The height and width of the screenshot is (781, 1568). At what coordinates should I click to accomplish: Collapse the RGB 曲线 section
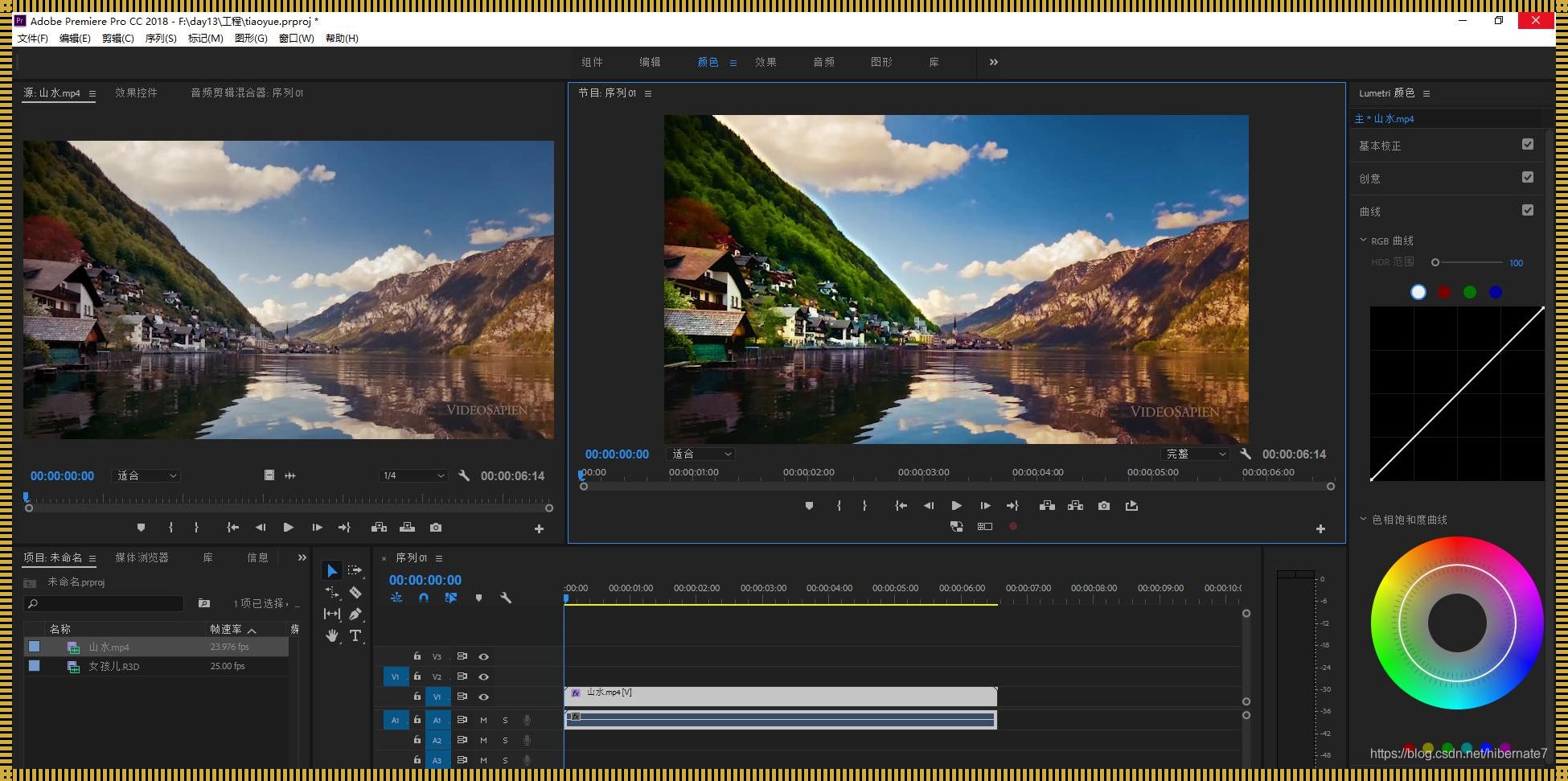[1364, 240]
